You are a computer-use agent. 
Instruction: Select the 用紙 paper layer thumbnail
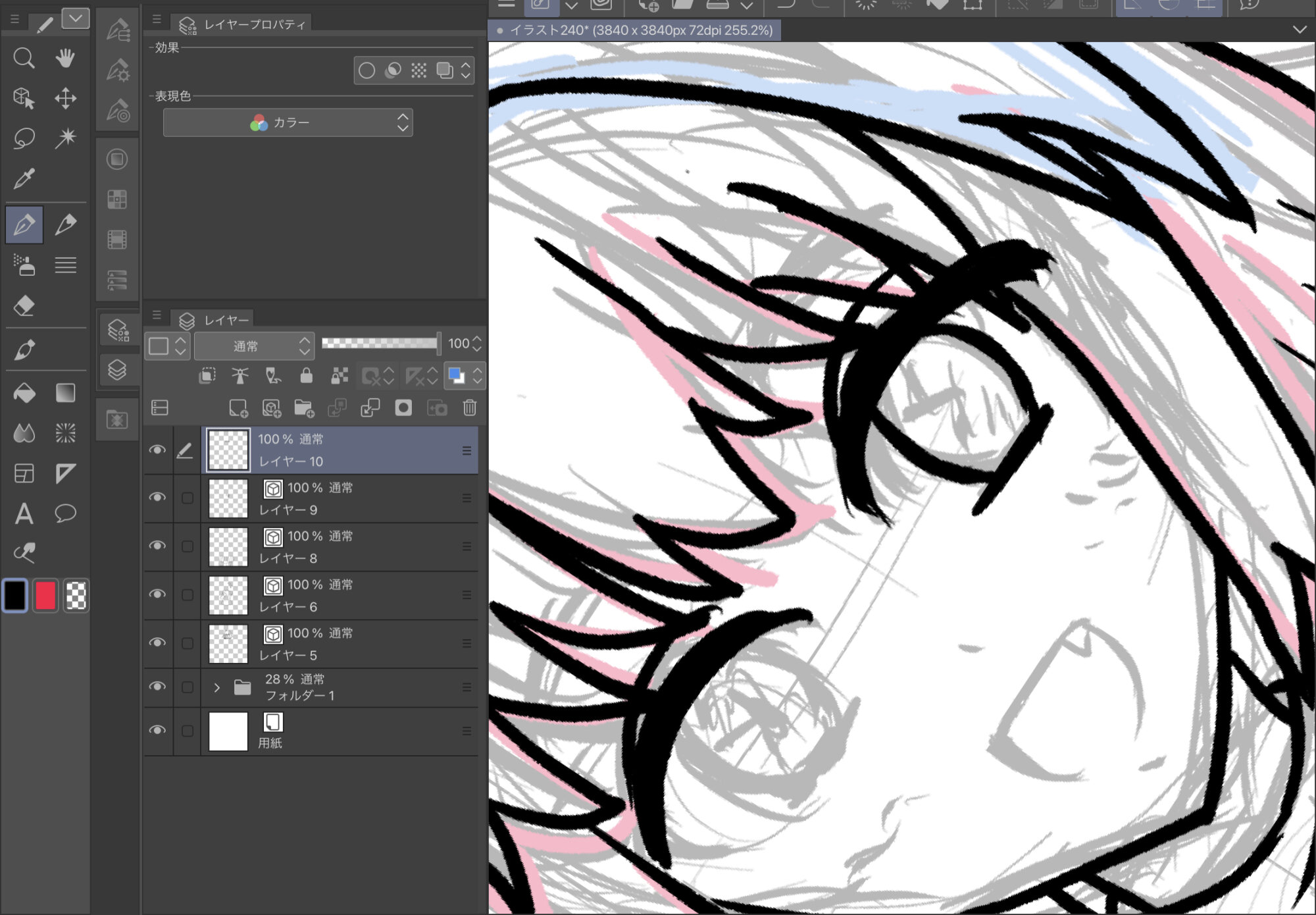click(x=228, y=731)
